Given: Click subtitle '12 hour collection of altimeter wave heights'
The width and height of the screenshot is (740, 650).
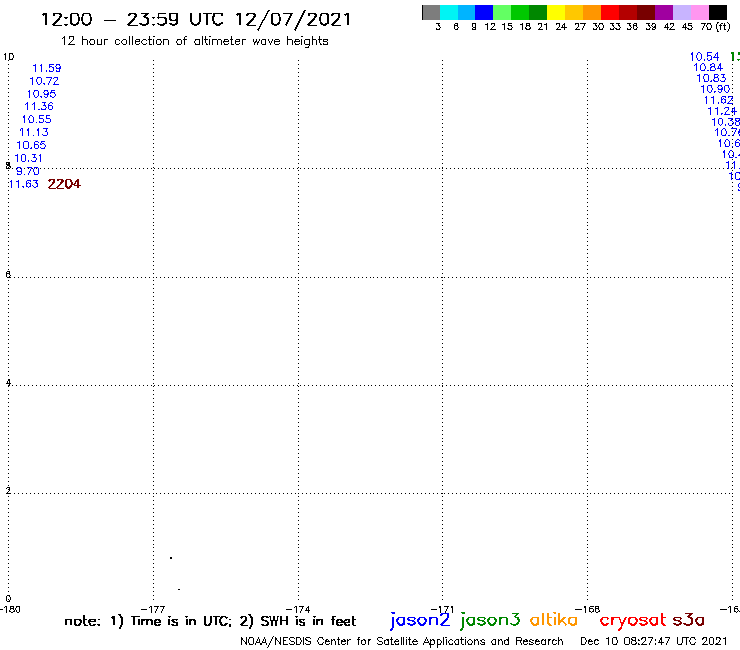Looking at the screenshot, I should (194, 41).
